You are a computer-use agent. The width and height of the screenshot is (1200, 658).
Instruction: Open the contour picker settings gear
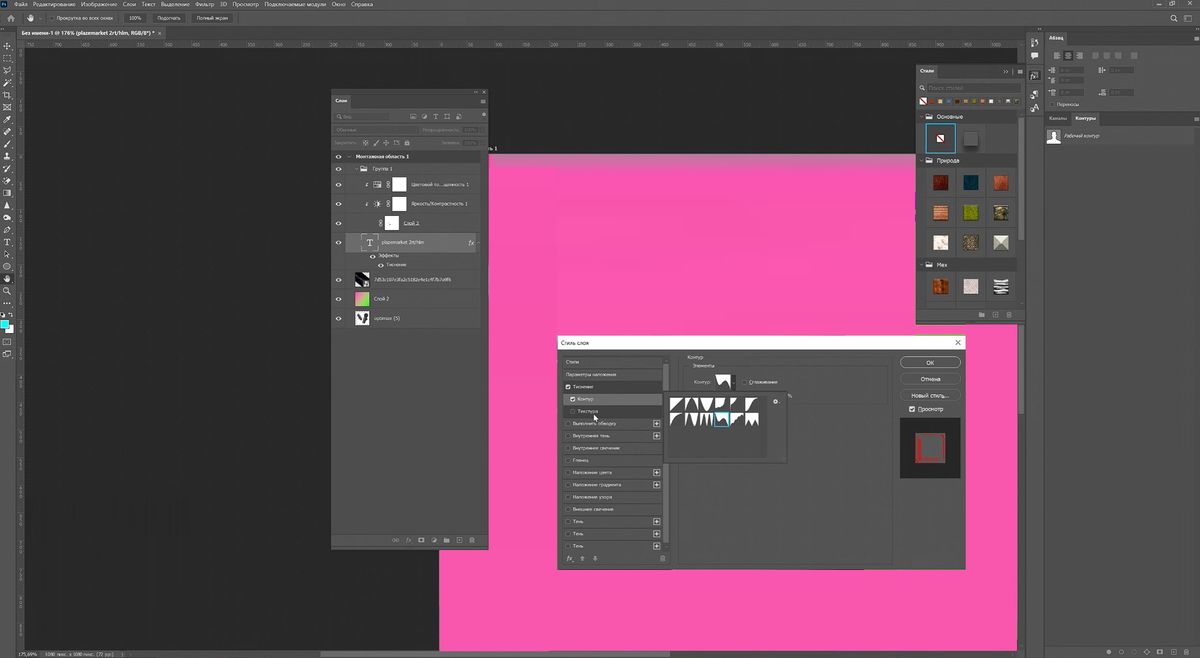pos(776,401)
